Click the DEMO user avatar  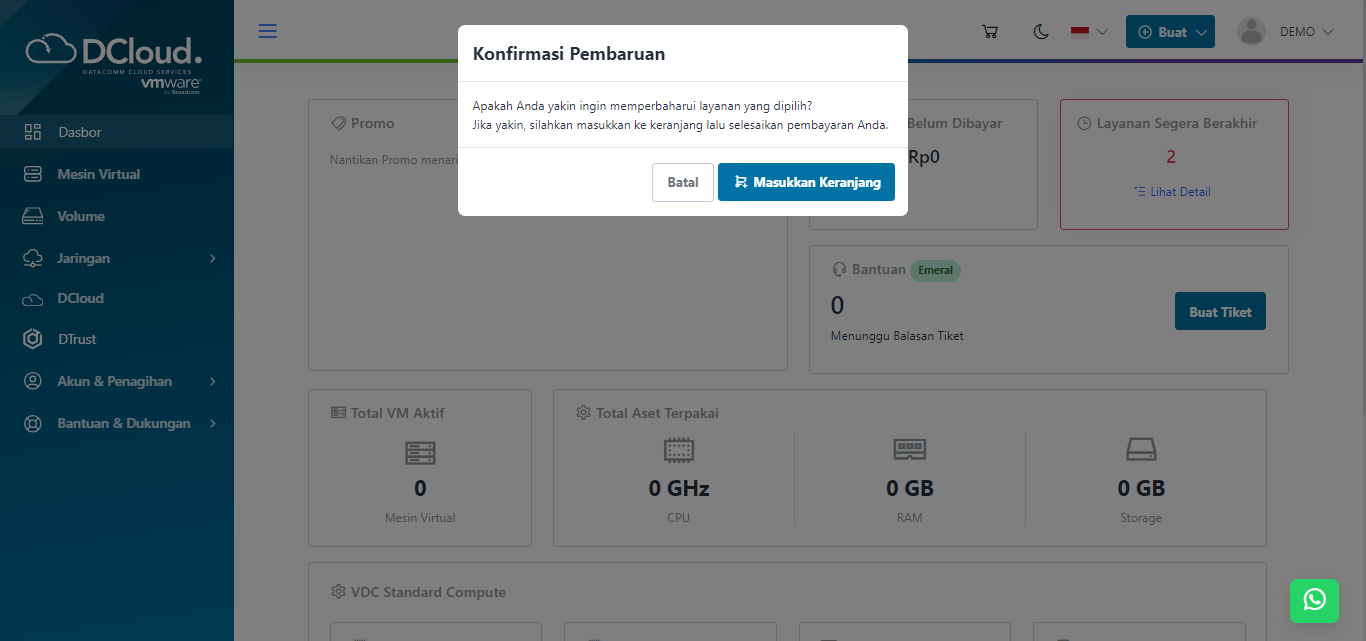1251,32
